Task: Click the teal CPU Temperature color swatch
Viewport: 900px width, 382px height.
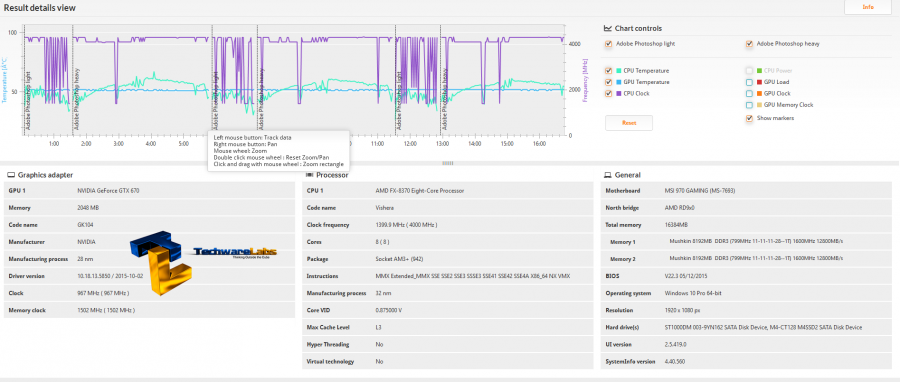Action: [619, 71]
